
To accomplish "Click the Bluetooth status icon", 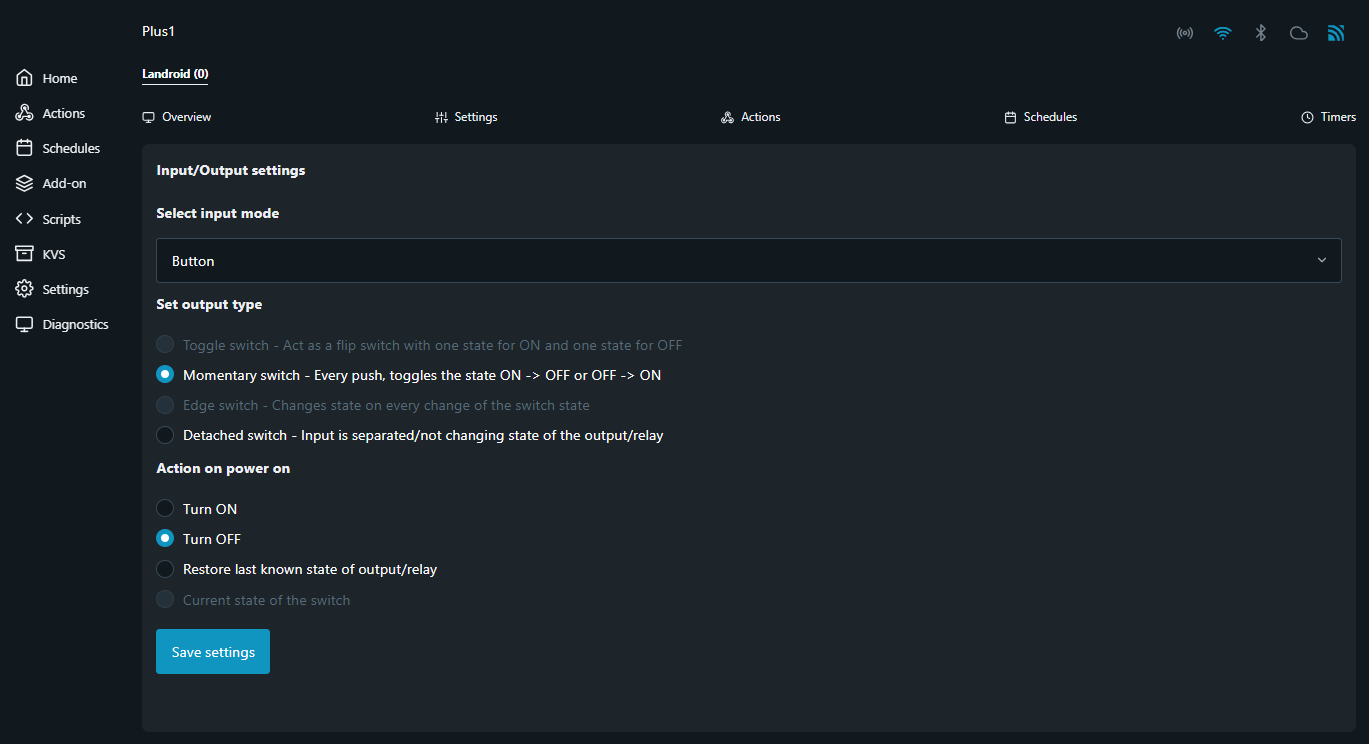I will (1261, 33).
